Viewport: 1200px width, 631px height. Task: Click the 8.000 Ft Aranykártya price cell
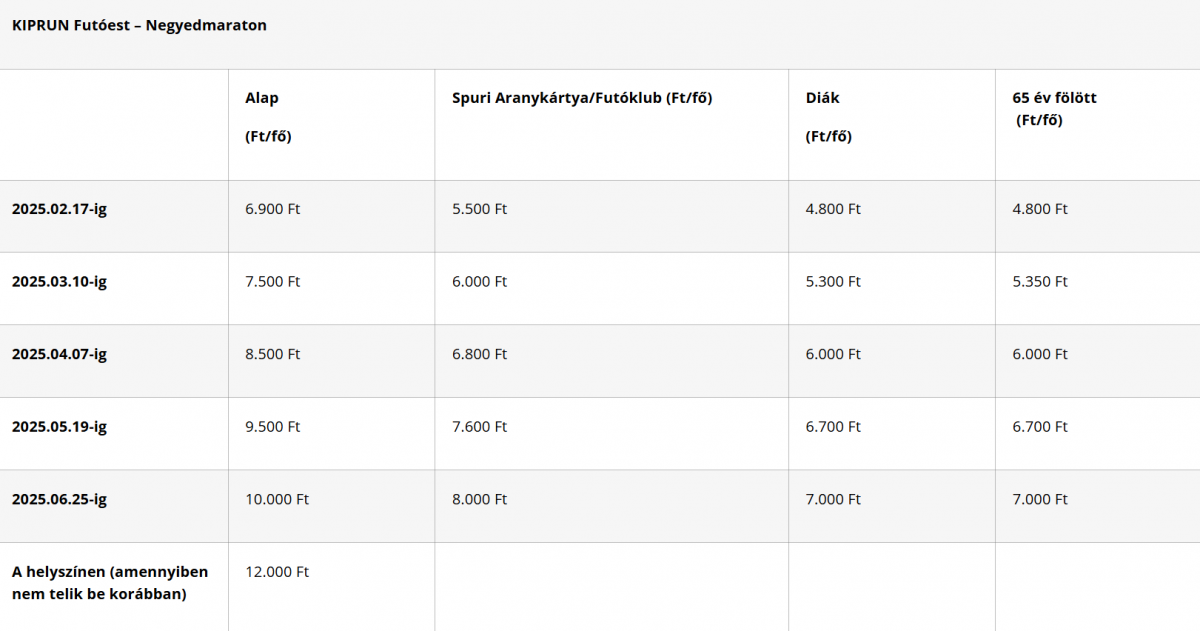pyautogui.click(x=480, y=499)
